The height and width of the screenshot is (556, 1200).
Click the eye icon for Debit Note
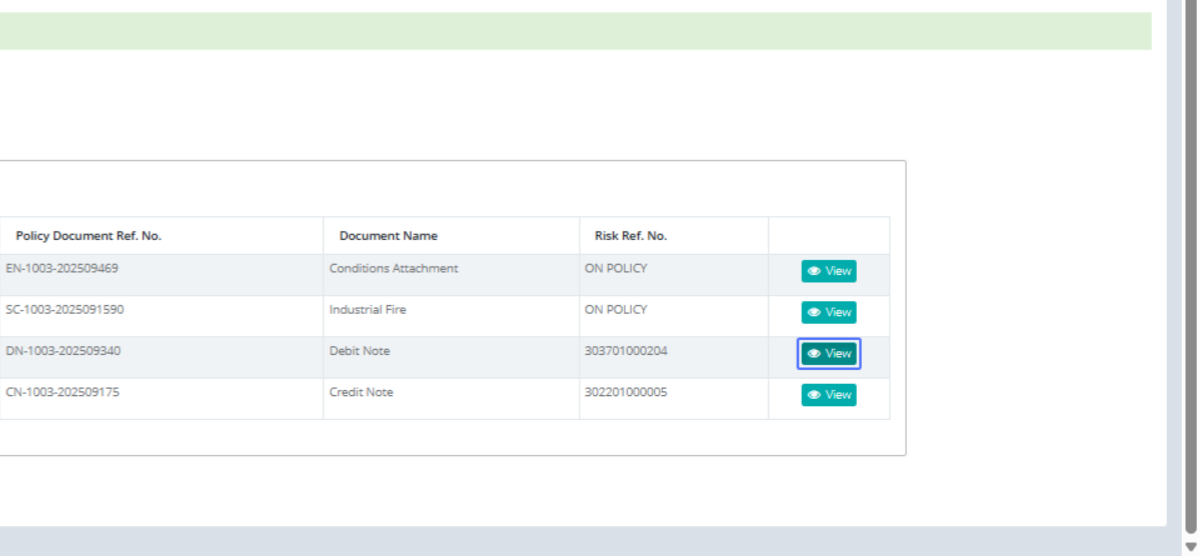pyautogui.click(x=814, y=354)
